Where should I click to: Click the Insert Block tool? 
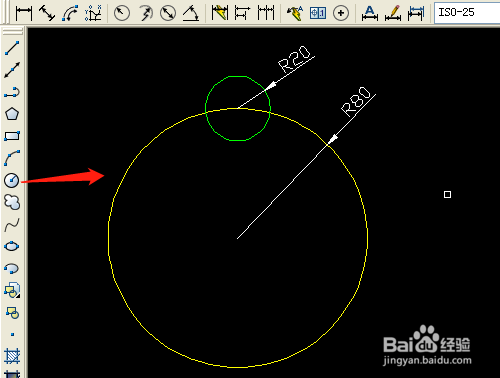pos(12,290)
